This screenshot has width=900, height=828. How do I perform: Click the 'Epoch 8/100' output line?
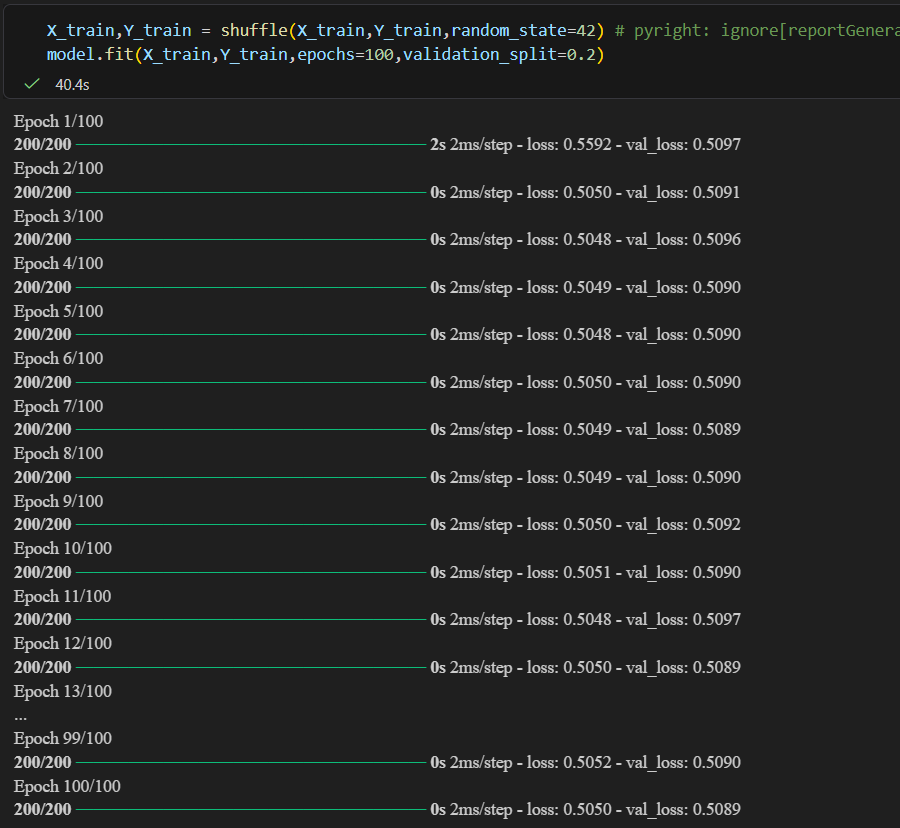tap(59, 453)
